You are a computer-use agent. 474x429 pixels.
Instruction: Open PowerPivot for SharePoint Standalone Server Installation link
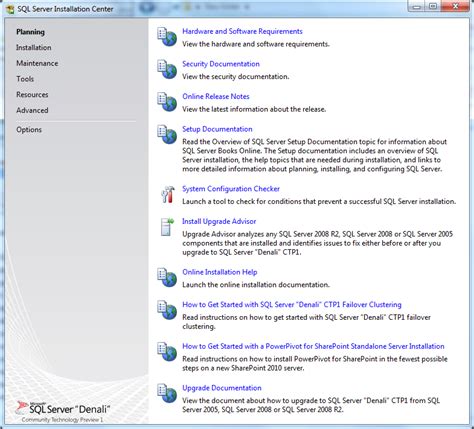point(313,346)
